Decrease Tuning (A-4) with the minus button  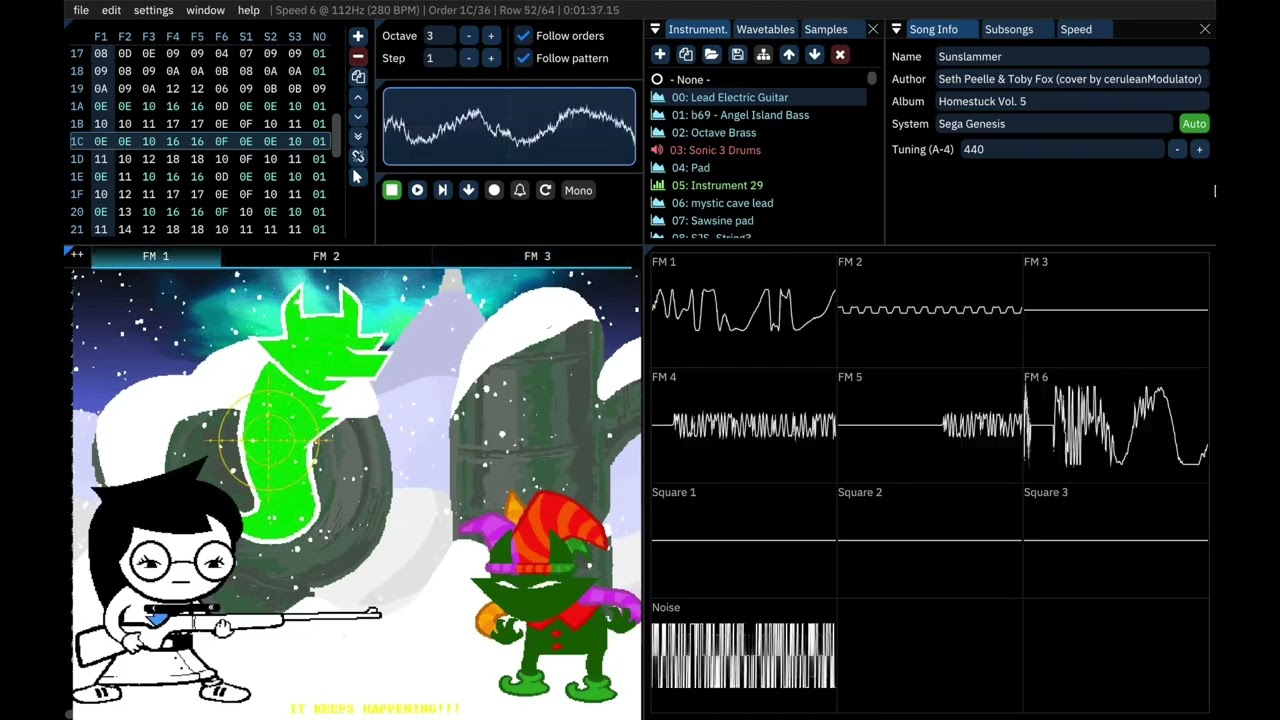point(1177,150)
